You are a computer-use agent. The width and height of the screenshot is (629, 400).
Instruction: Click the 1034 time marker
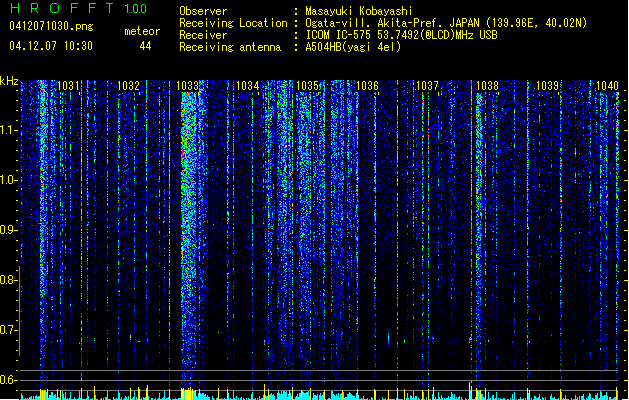pyautogui.click(x=248, y=86)
